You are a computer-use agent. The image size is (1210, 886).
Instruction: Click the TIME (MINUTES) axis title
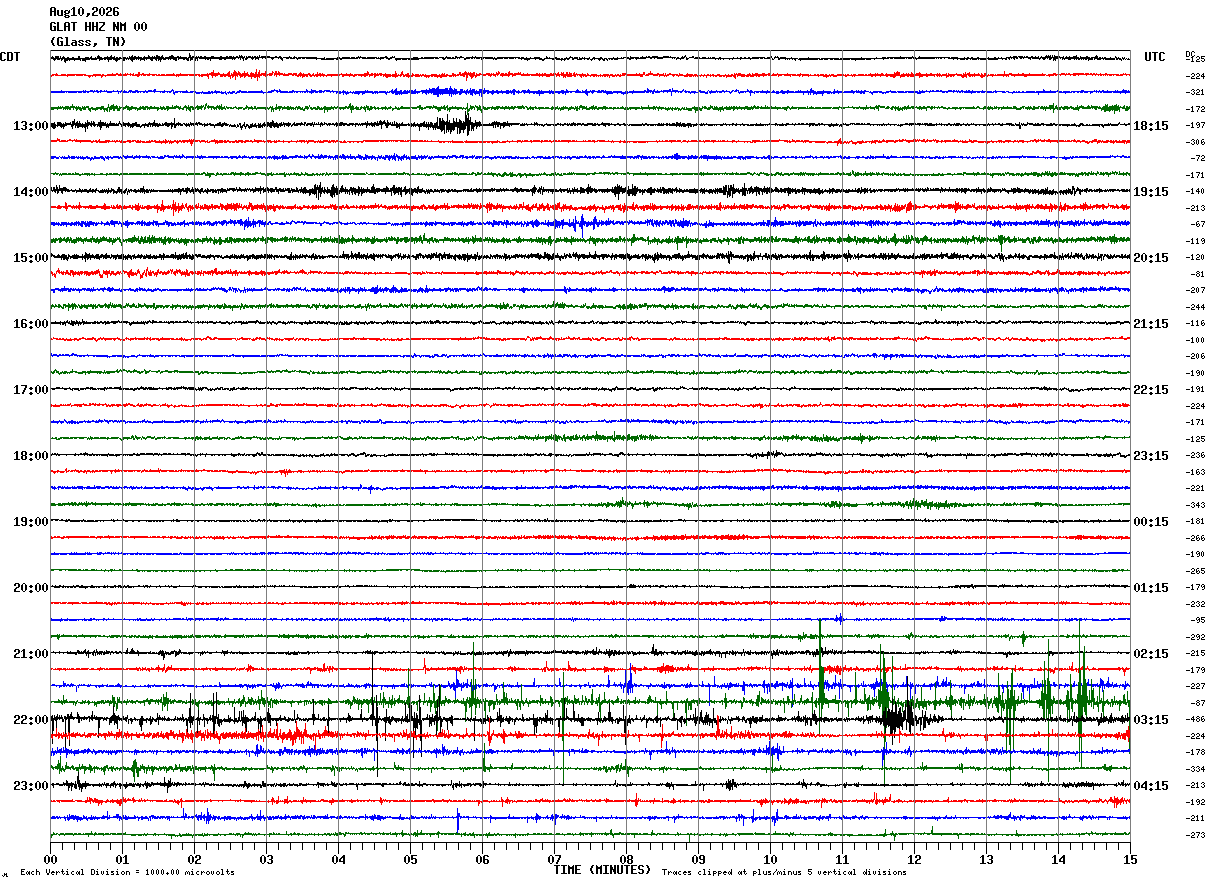coord(602,870)
